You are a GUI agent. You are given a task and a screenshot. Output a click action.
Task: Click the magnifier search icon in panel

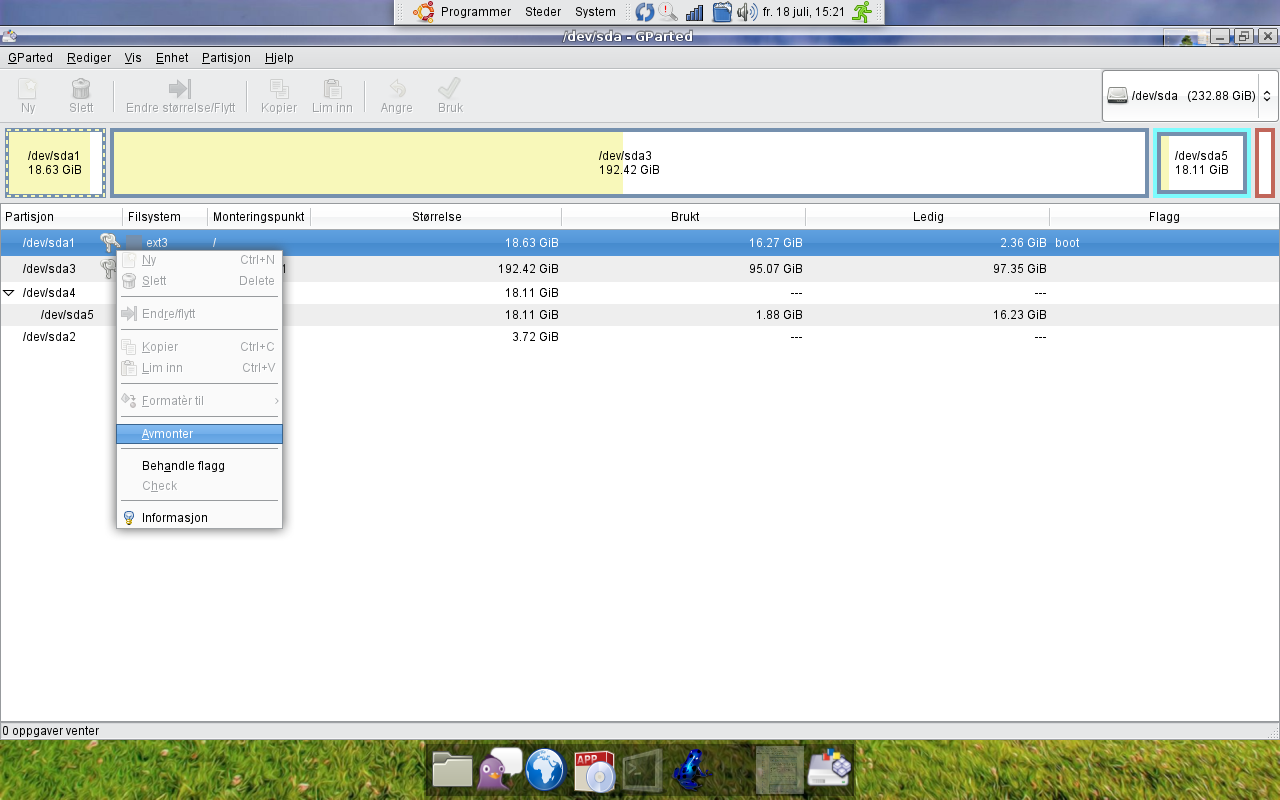pos(668,12)
